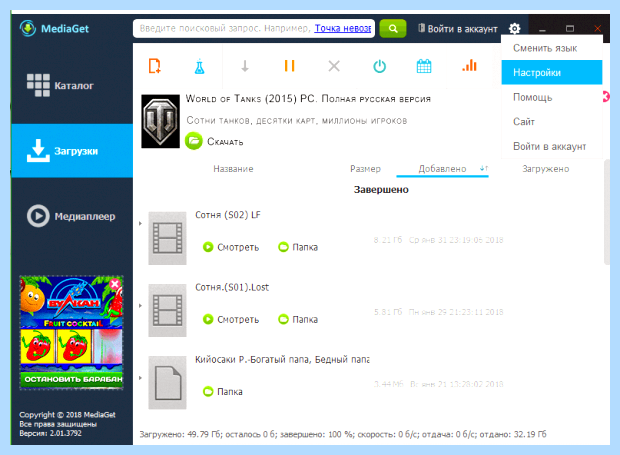The height and width of the screenshot is (455, 620).
Task: Click Войти в аккаунт in the dropdown menu
Action: (552, 146)
